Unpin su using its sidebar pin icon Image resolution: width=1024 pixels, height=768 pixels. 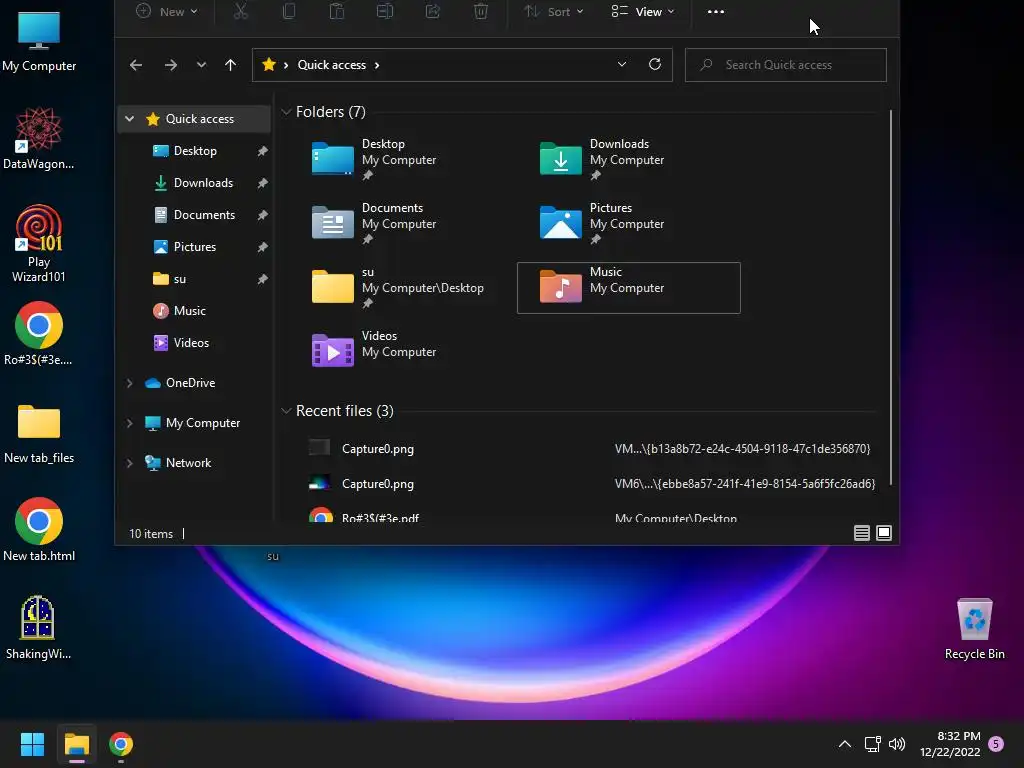(263, 279)
